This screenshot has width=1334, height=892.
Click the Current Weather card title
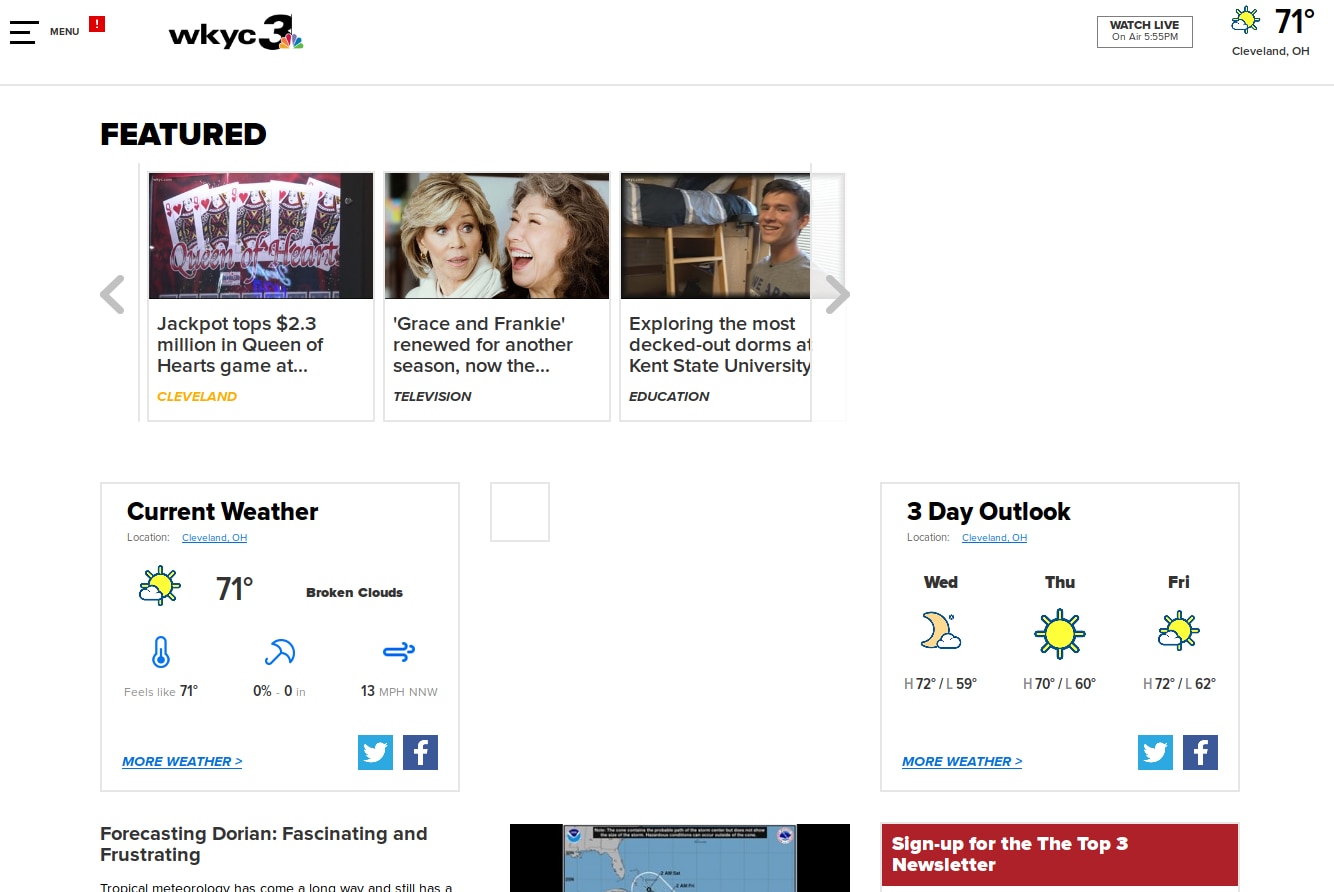click(x=222, y=511)
